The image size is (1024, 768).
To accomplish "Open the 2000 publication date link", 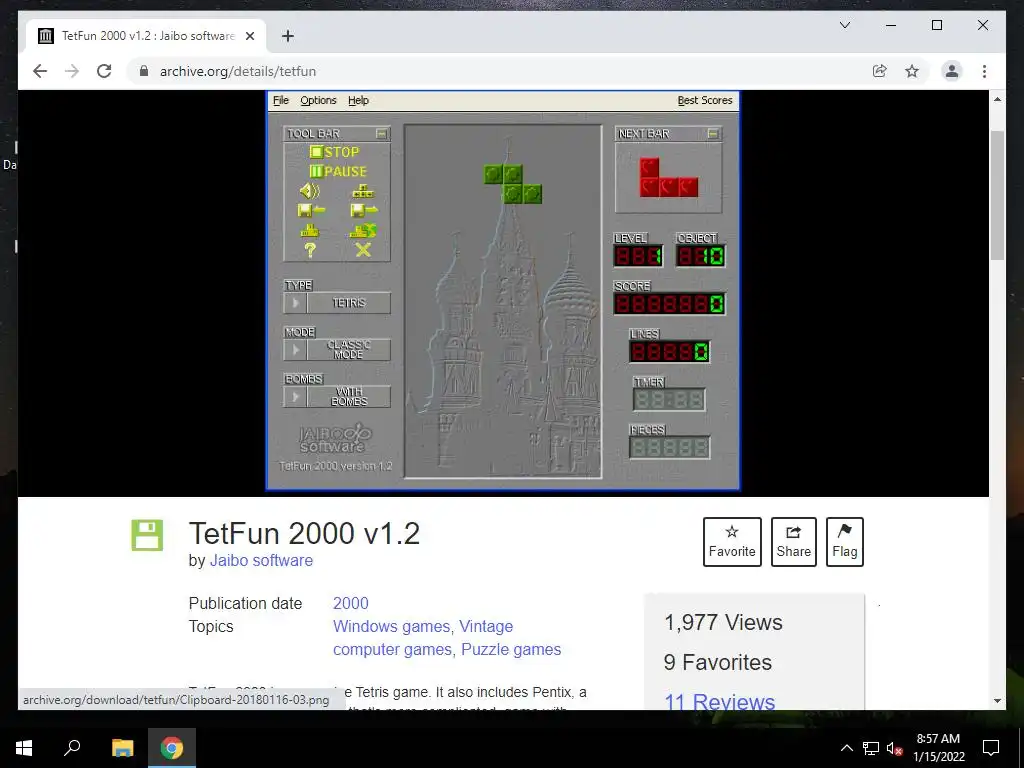I will pyautogui.click(x=351, y=603).
